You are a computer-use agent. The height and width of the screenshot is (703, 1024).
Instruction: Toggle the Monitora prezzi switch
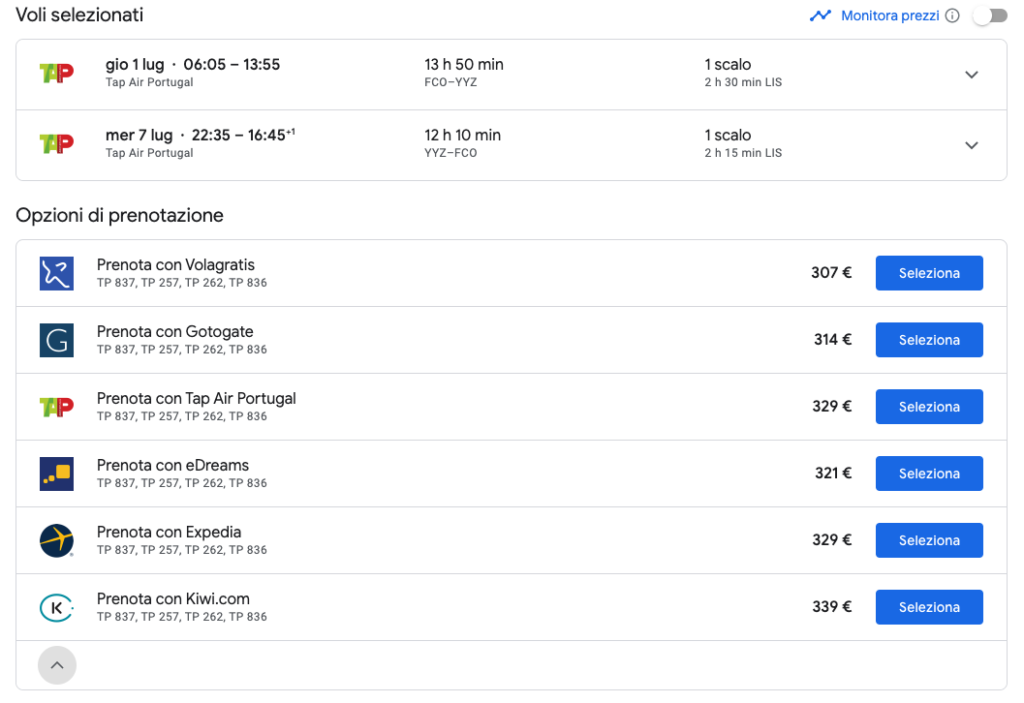991,16
